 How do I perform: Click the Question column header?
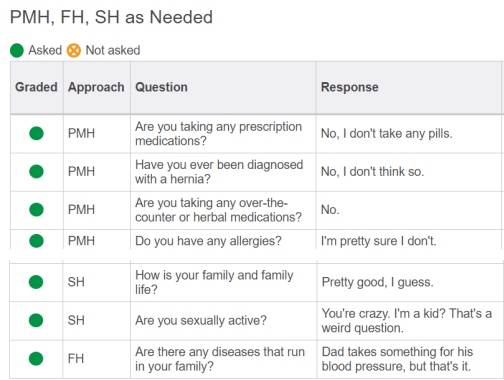(x=161, y=87)
